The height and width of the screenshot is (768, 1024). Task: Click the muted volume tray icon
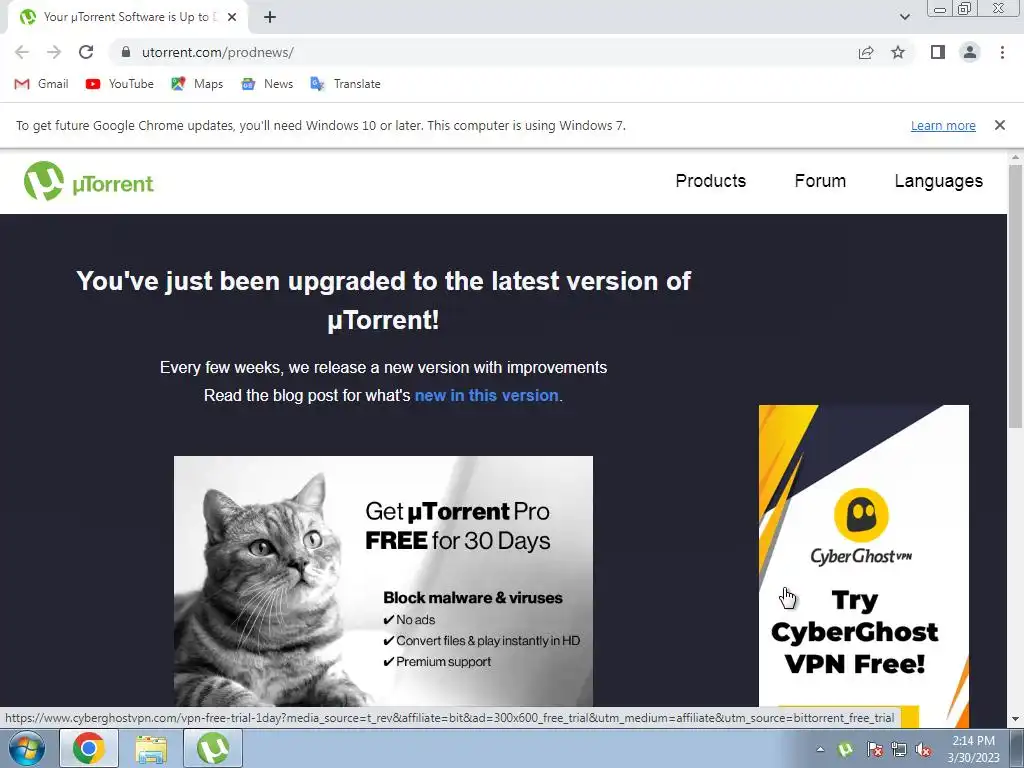click(923, 749)
